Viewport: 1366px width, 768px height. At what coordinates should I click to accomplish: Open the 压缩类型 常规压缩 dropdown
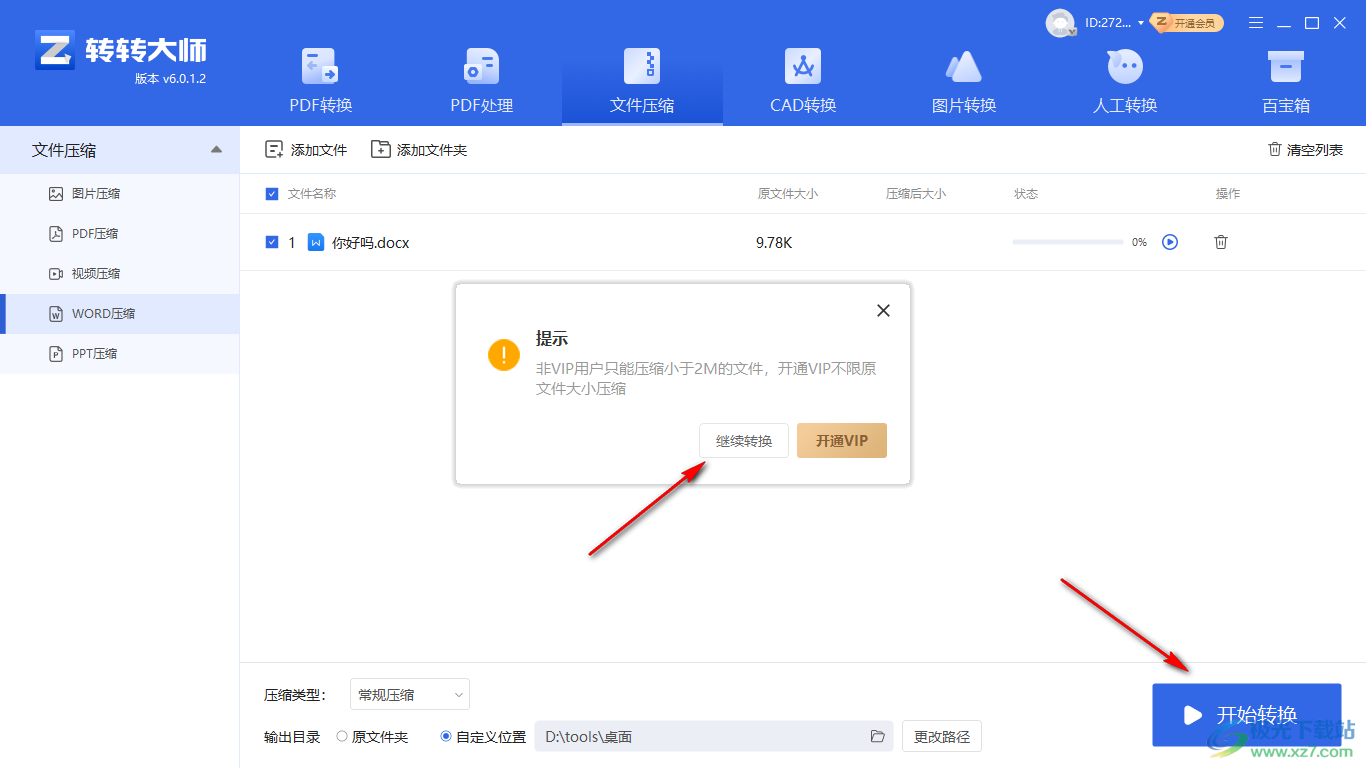coord(410,694)
